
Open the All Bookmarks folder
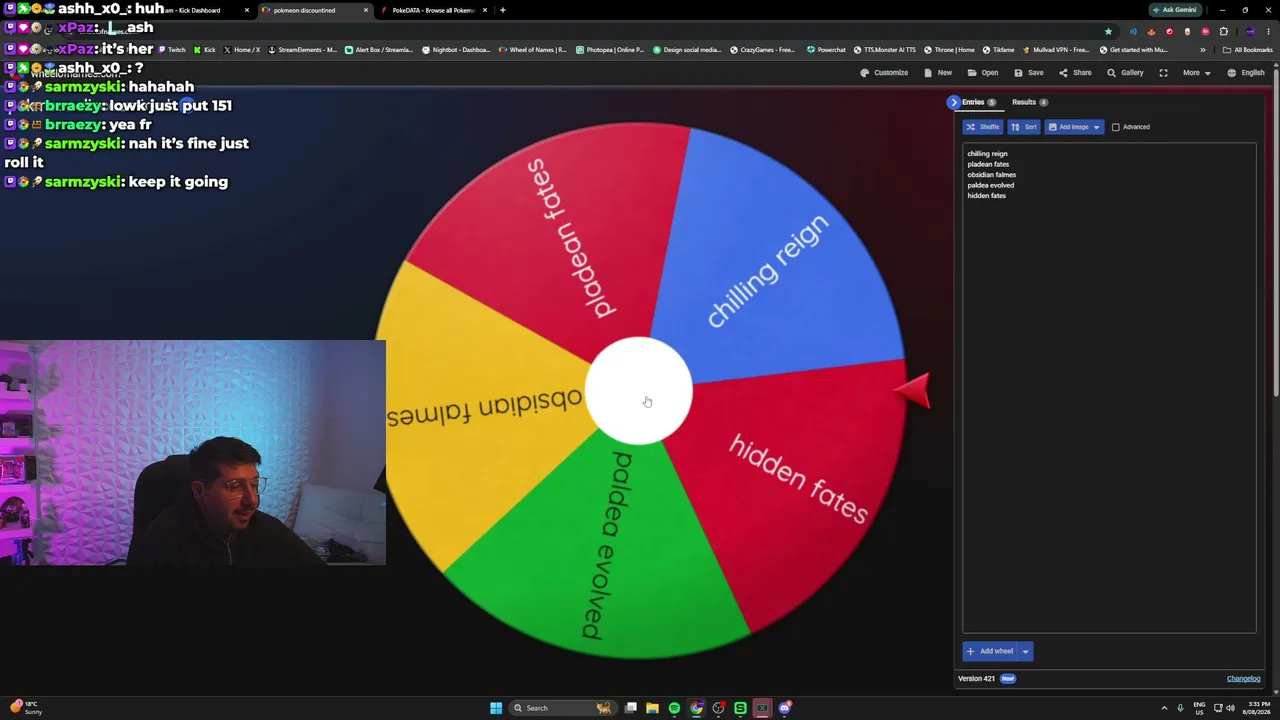click(x=1247, y=50)
